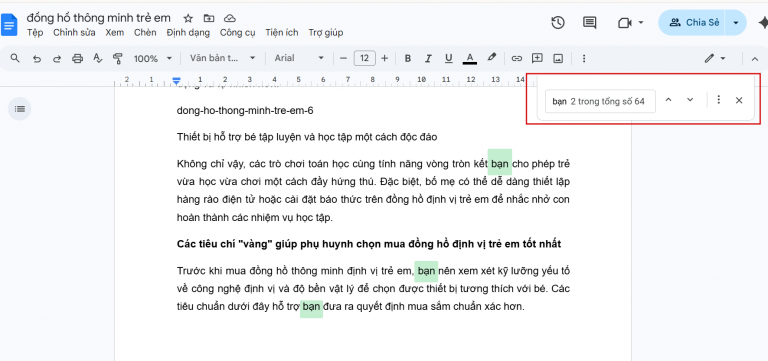Viewport: 768px width, 361px height.
Task: Click text "dong-ho-thong-minh-tre-em-6"
Action: (x=245, y=111)
